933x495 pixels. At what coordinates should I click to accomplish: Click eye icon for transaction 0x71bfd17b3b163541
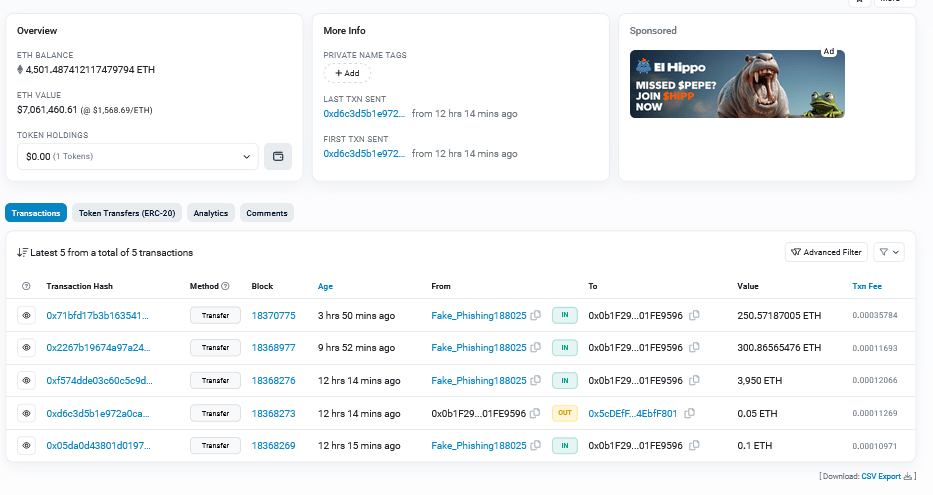coord(26,315)
